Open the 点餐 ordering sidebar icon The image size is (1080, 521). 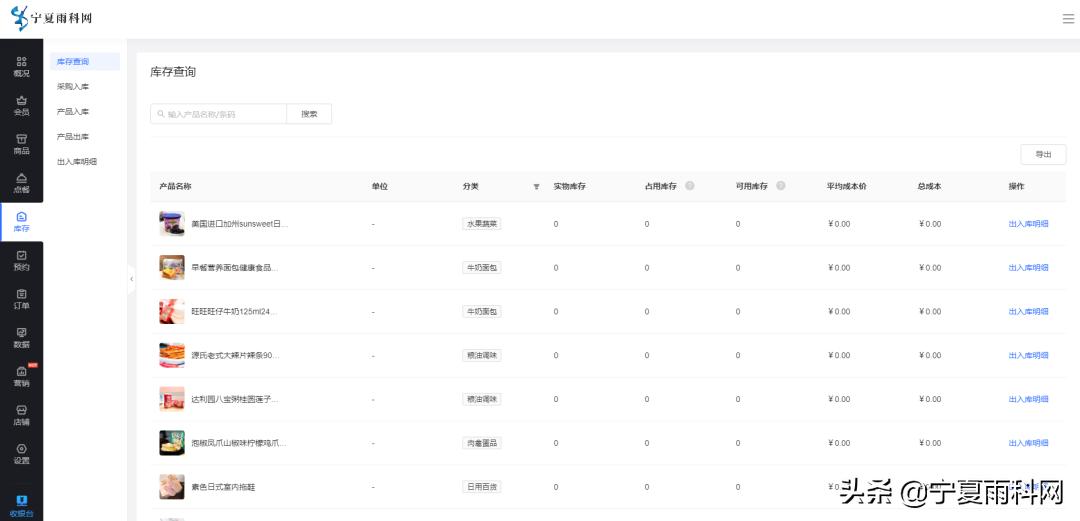tap(21, 183)
